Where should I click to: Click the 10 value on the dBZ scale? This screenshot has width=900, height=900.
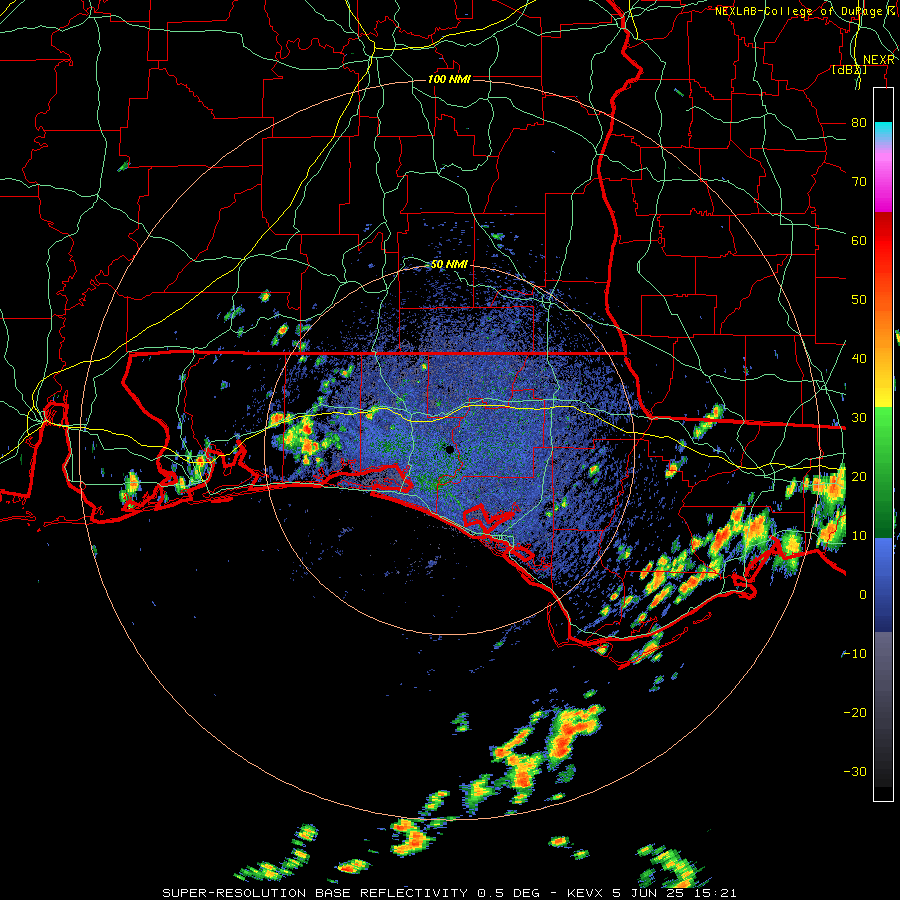[x=859, y=536]
